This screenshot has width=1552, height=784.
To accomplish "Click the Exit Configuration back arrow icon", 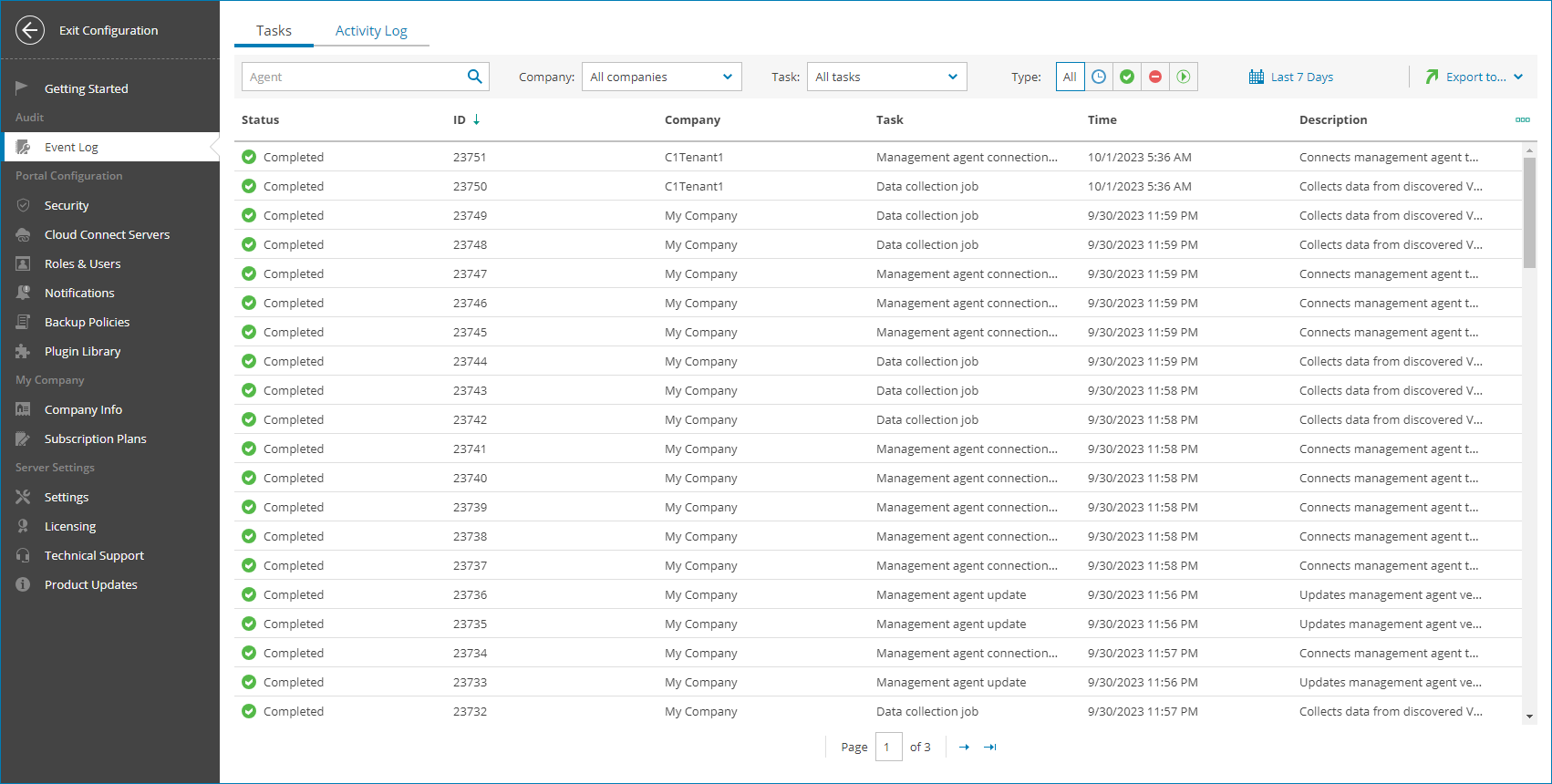I will click(30, 30).
